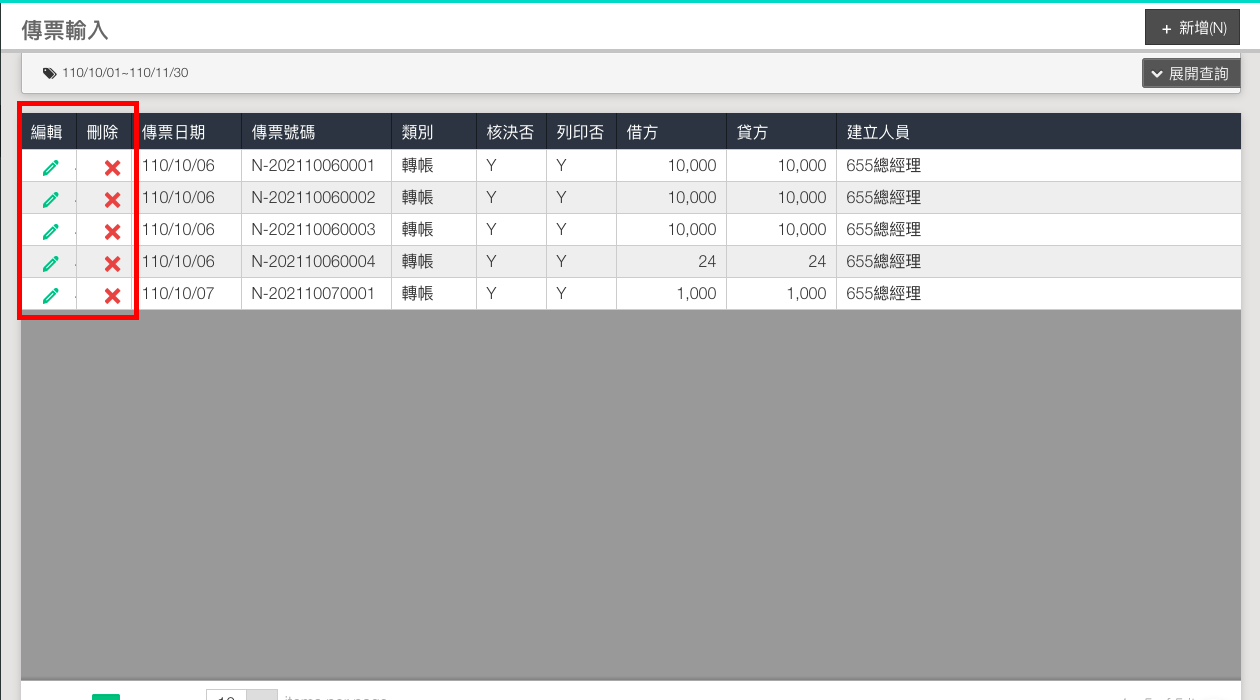Image resolution: width=1260 pixels, height=700 pixels.
Task: Open voucher N-202110060003 via its edit pencil
Action: (x=50, y=231)
